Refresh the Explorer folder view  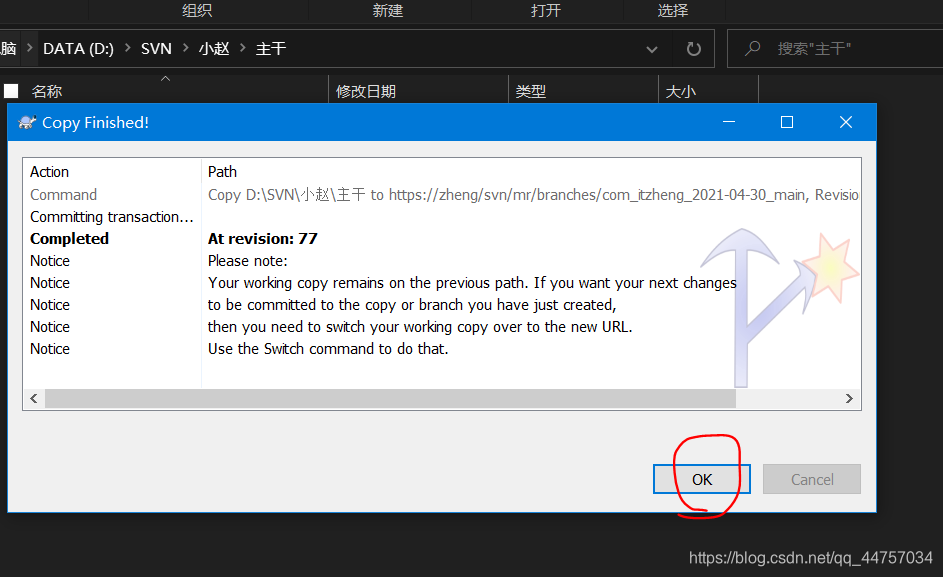(x=693, y=49)
